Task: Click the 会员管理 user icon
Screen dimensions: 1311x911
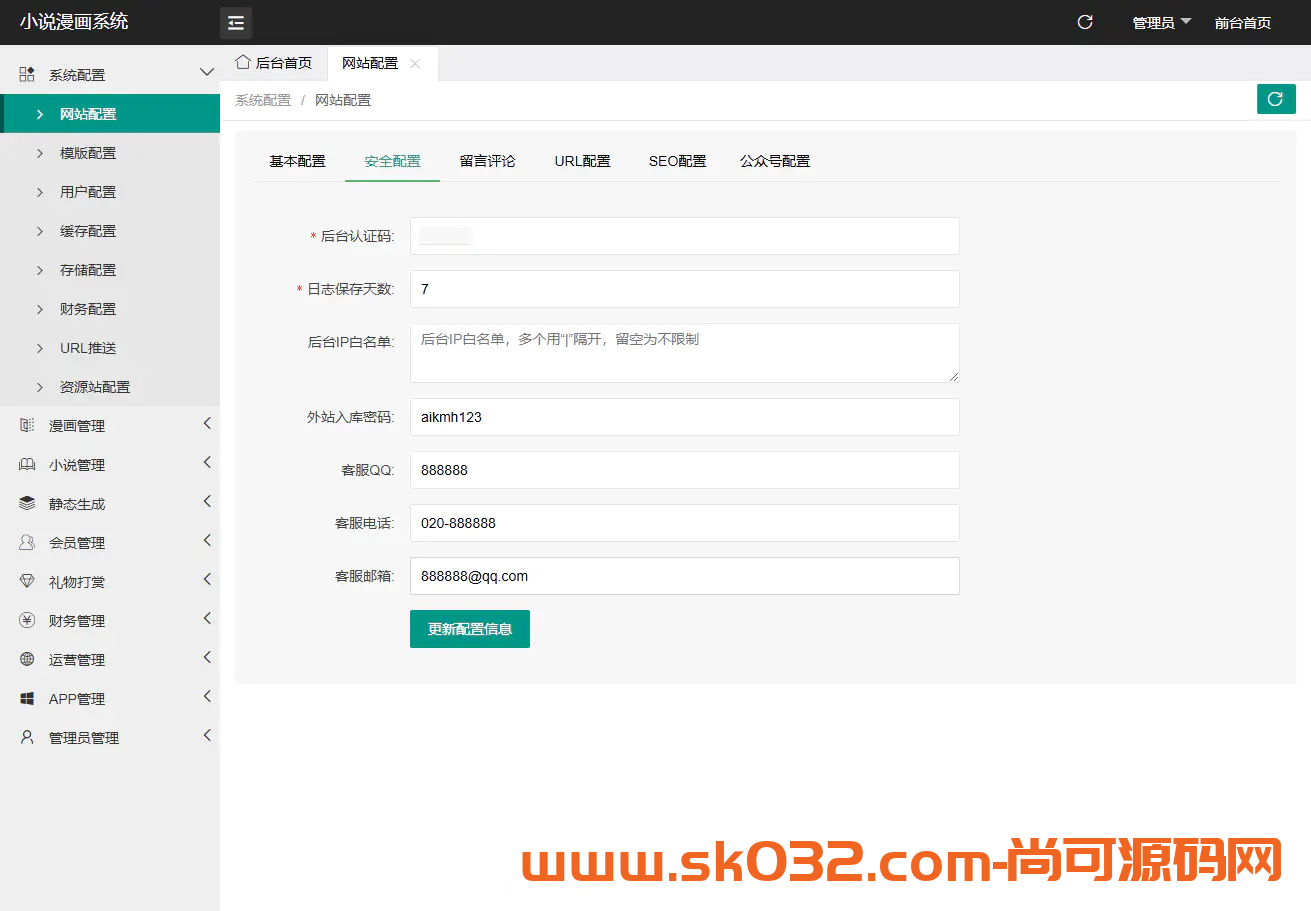Action: pos(27,542)
